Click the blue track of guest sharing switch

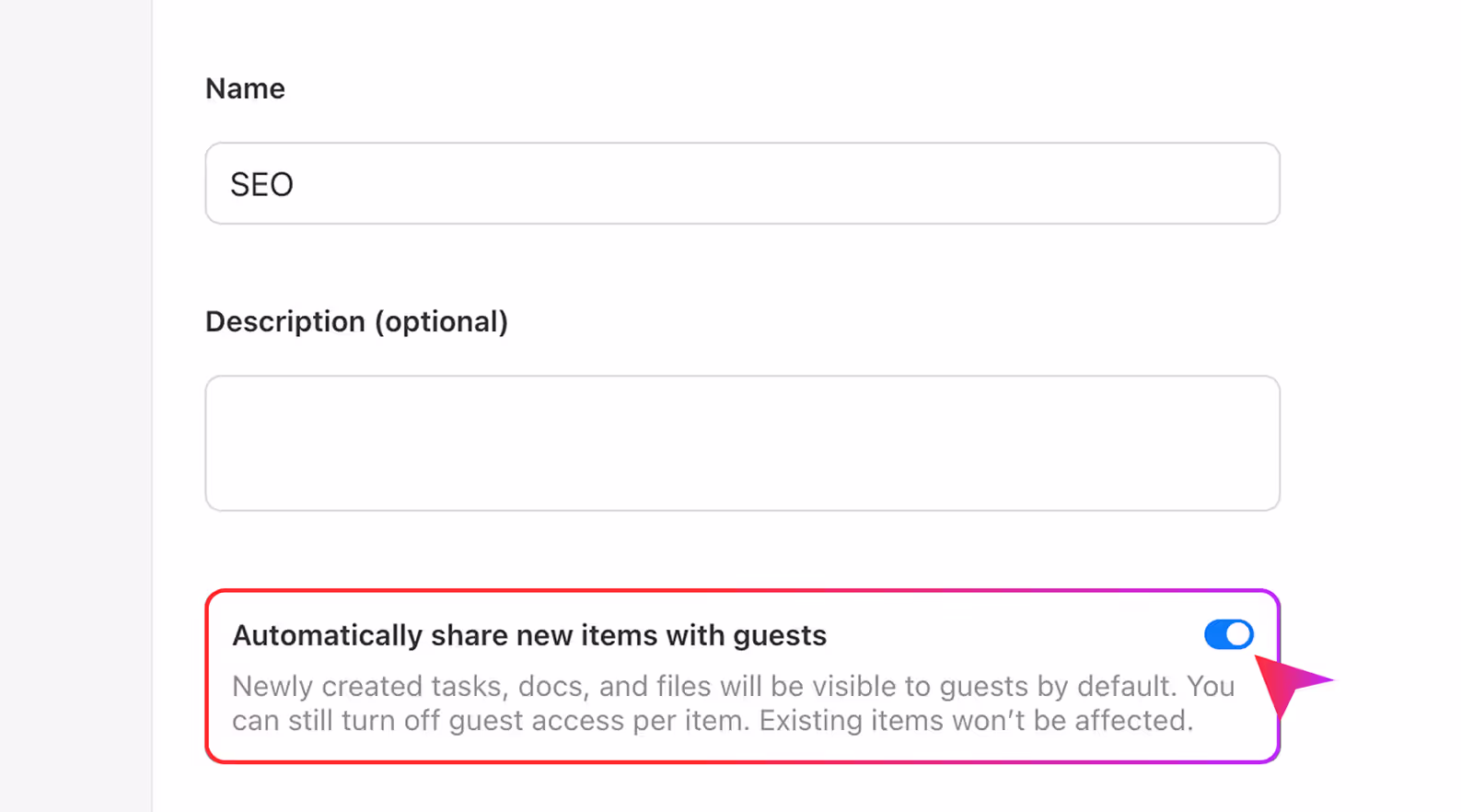coord(1215,634)
